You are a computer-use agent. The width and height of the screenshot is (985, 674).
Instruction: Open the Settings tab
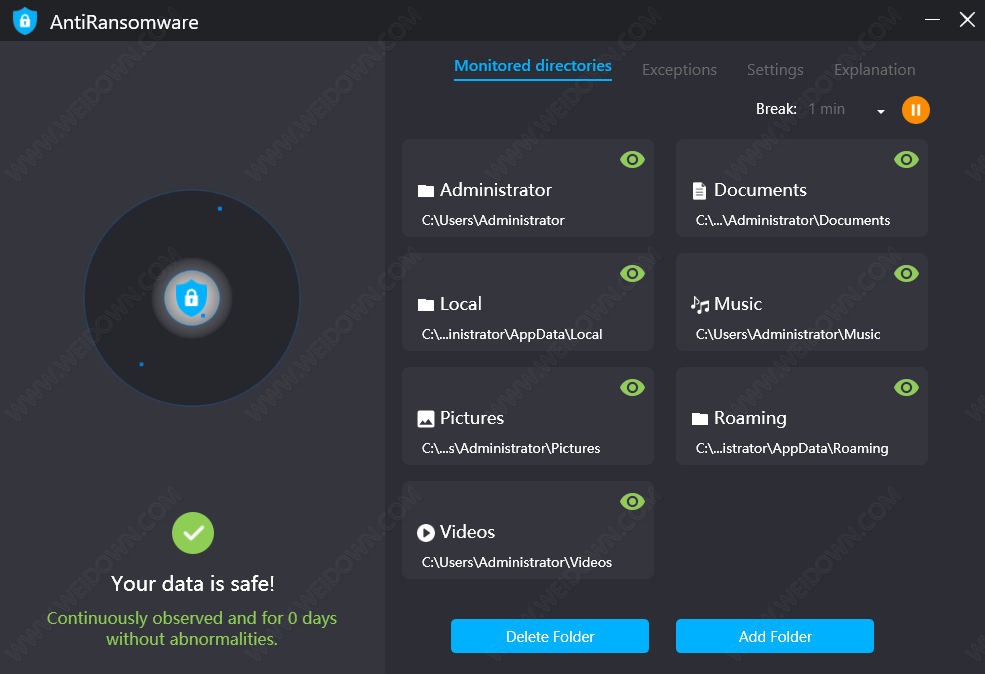tap(775, 70)
